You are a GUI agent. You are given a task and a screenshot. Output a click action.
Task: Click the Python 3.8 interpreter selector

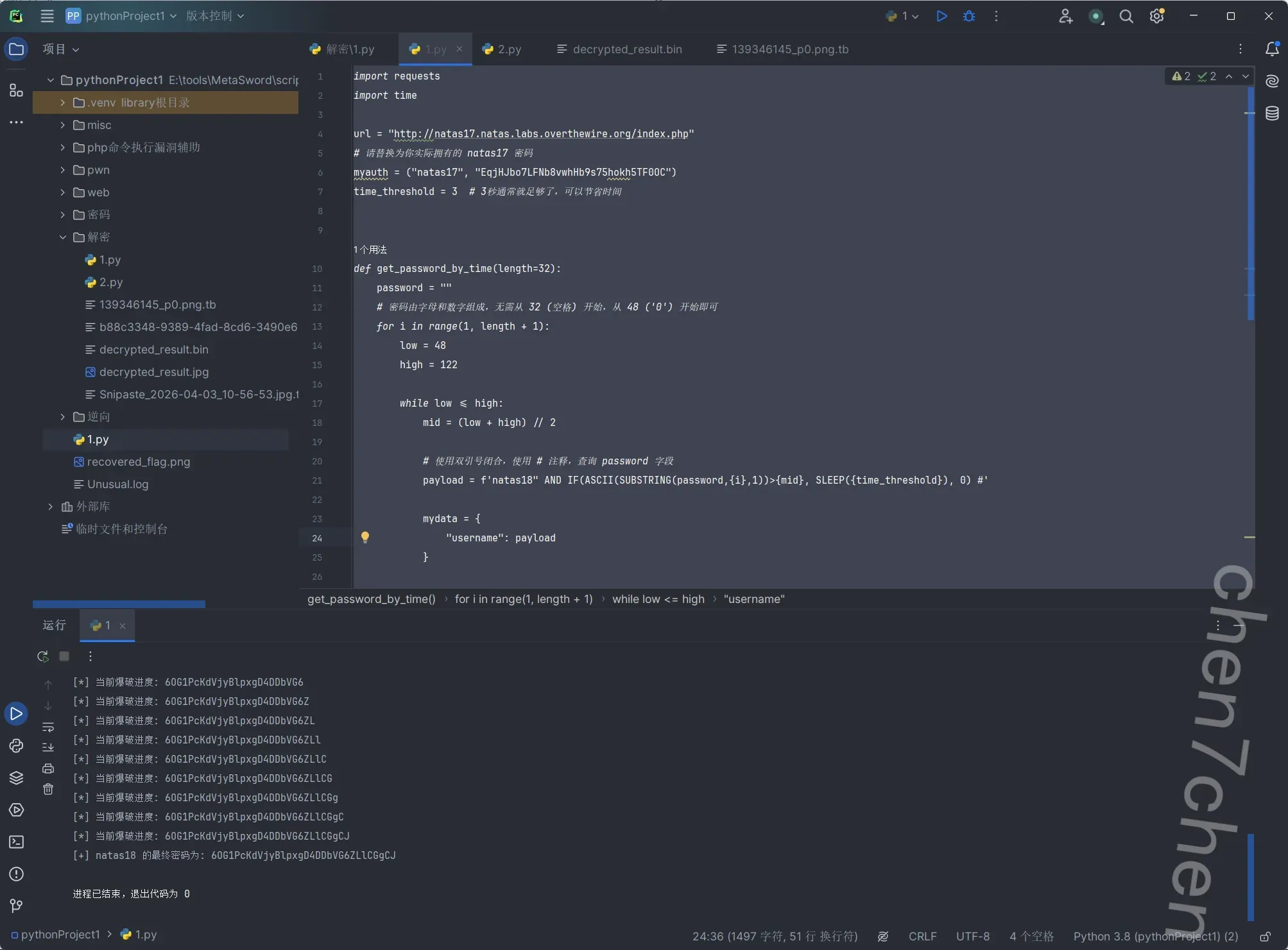[1155, 937]
